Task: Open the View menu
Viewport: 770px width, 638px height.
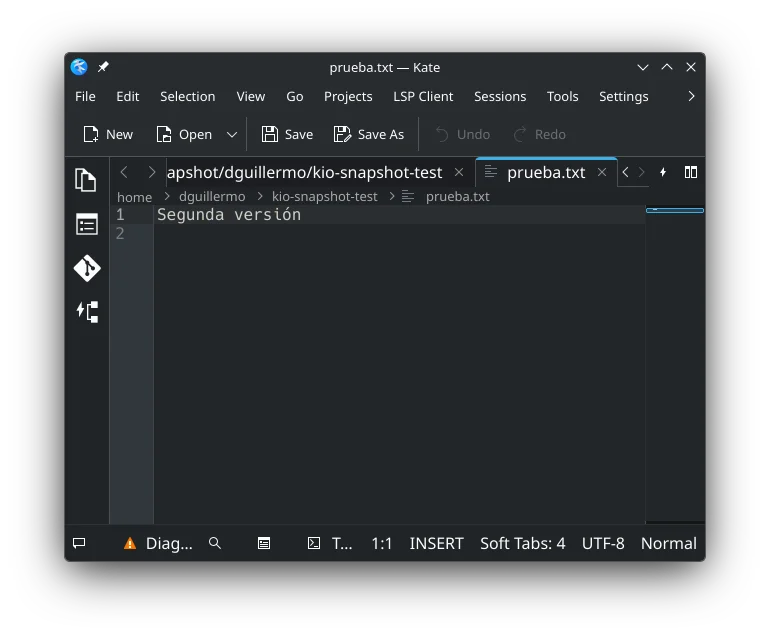Action: (x=250, y=96)
